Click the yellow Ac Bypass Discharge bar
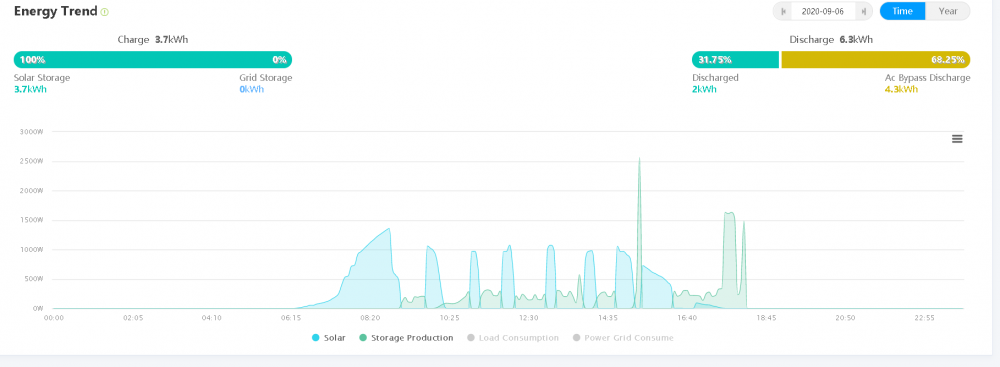This screenshot has width=1000, height=367. coord(876,59)
